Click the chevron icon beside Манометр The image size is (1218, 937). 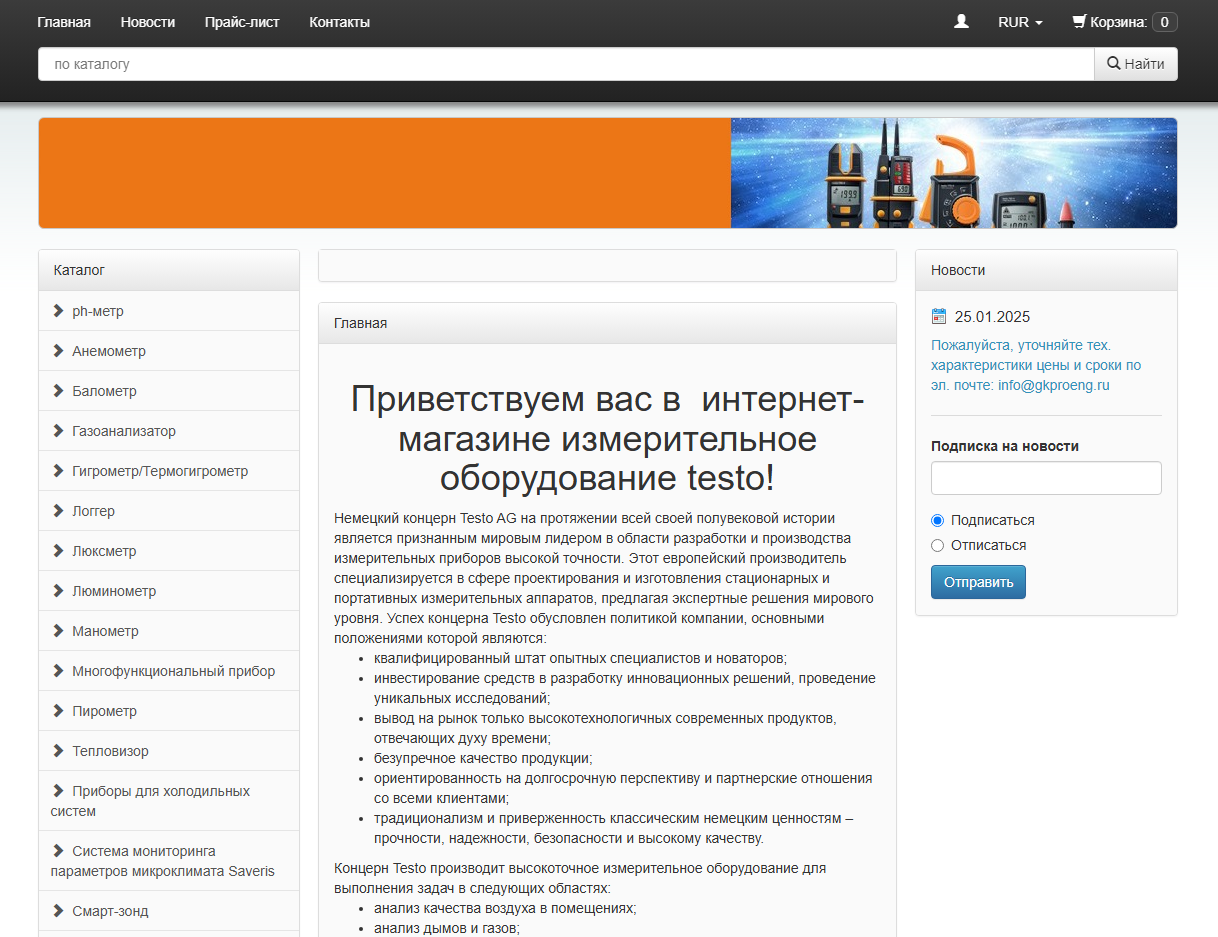tap(58, 631)
